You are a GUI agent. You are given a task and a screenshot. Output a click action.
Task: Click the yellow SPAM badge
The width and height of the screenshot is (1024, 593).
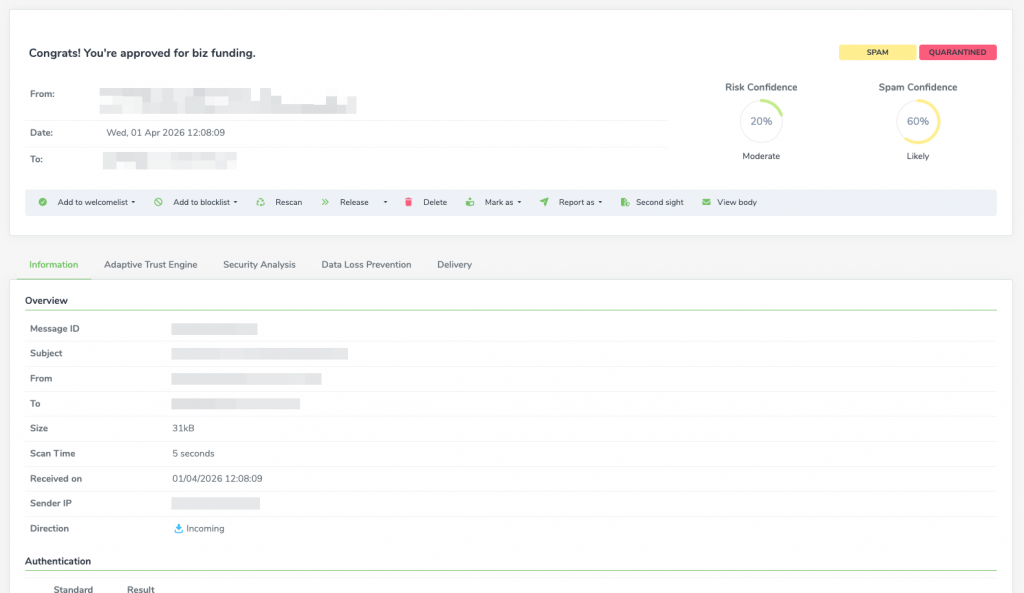coord(877,52)
